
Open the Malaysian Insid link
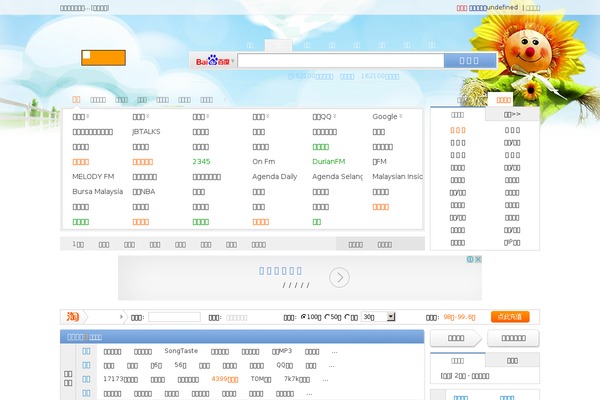point(397,176)
